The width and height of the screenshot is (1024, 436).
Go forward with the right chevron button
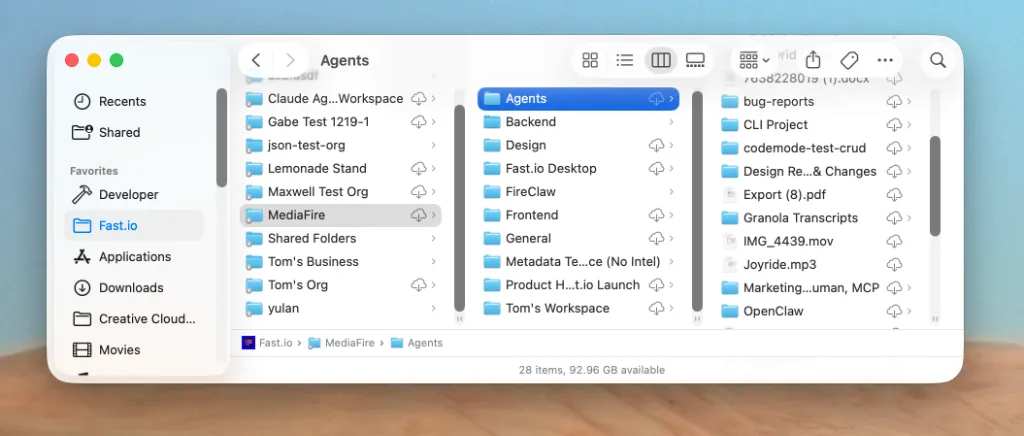pos(291,60)
